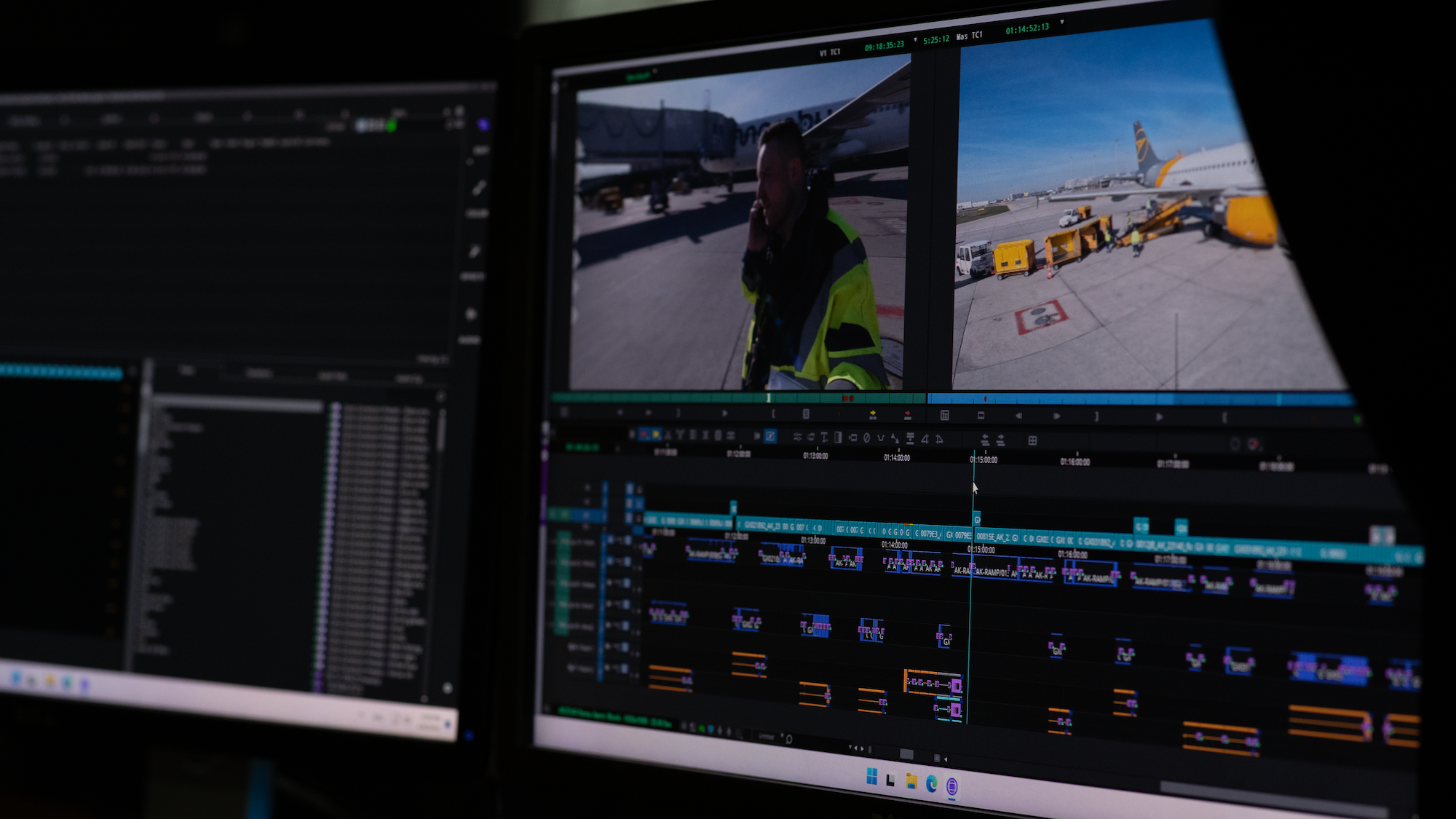The image size is (1456, 819).
Task: Select the Splice-in (yellow arrow) edit icon
Action: point(873,414)
